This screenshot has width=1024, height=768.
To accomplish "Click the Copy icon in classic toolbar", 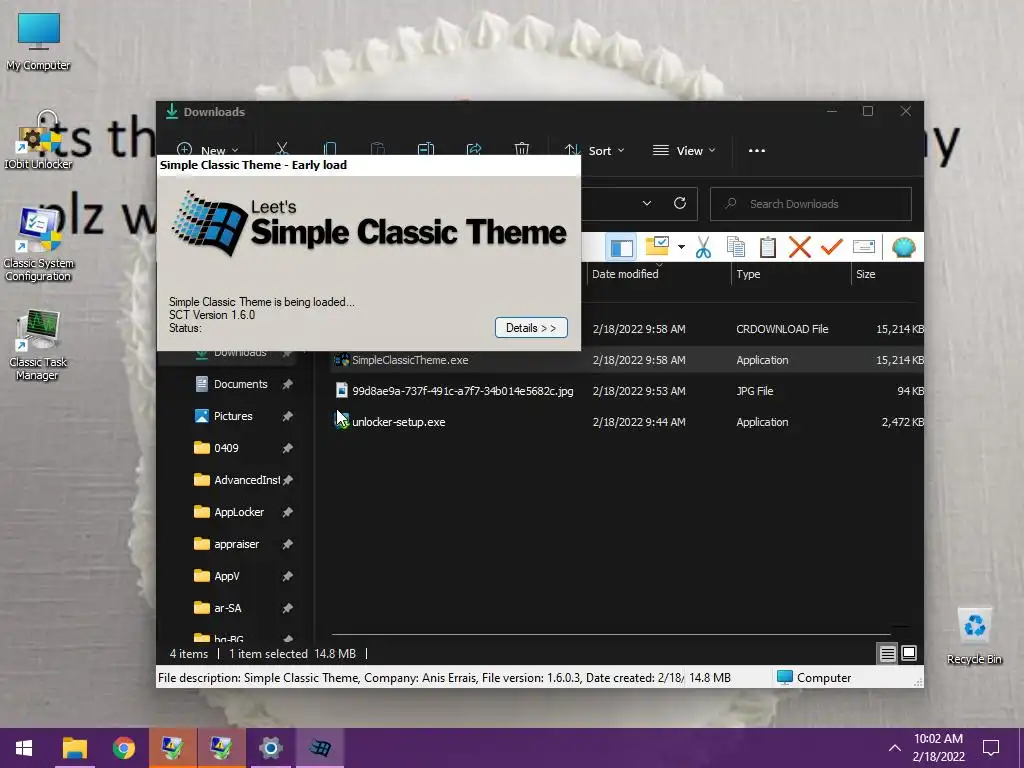I will coord(736,248).
